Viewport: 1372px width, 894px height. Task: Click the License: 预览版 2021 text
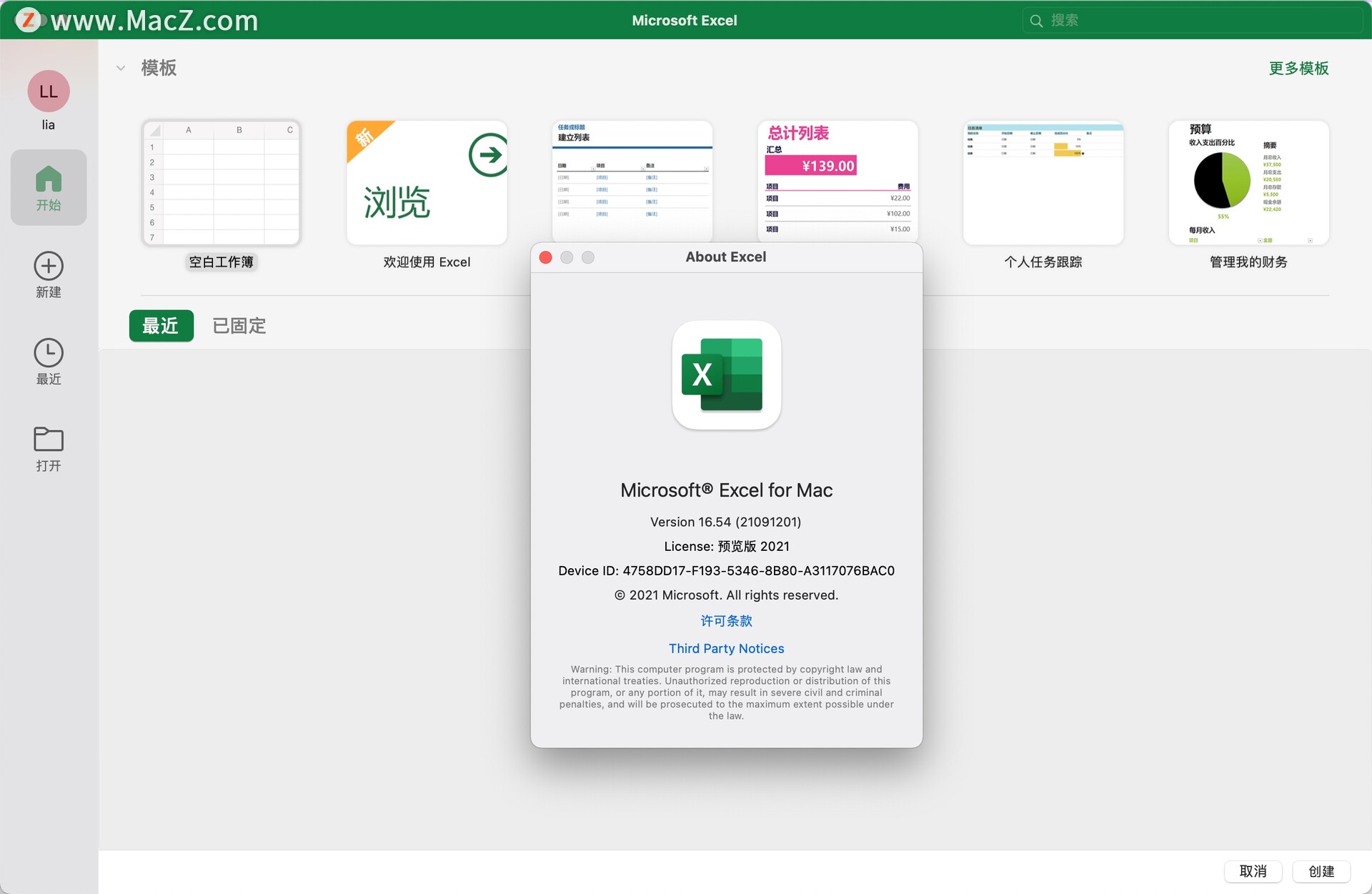[x=726, y=547]
